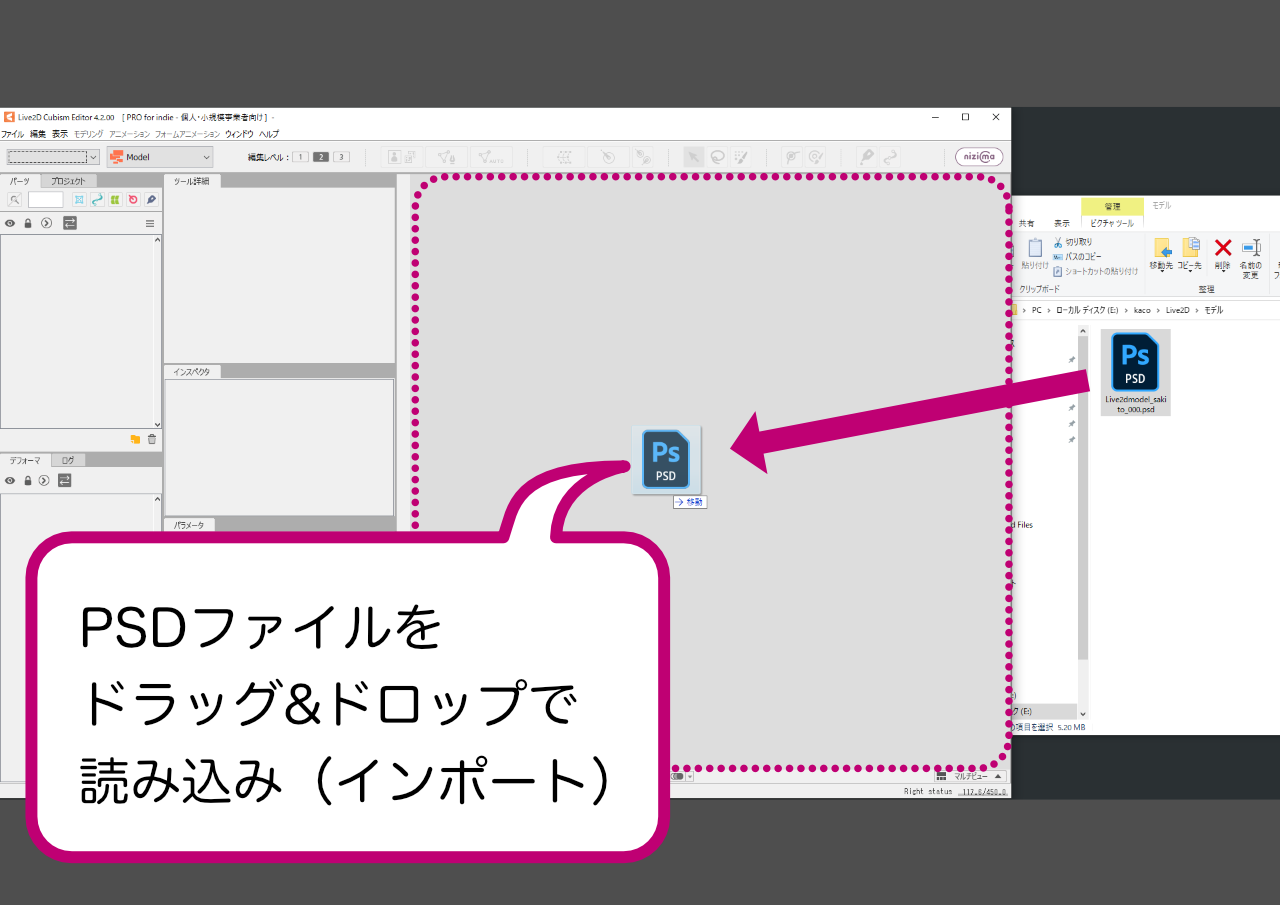Select the brush selection tool
This screenshot has height=905, width=1280.
click(740, 157)
